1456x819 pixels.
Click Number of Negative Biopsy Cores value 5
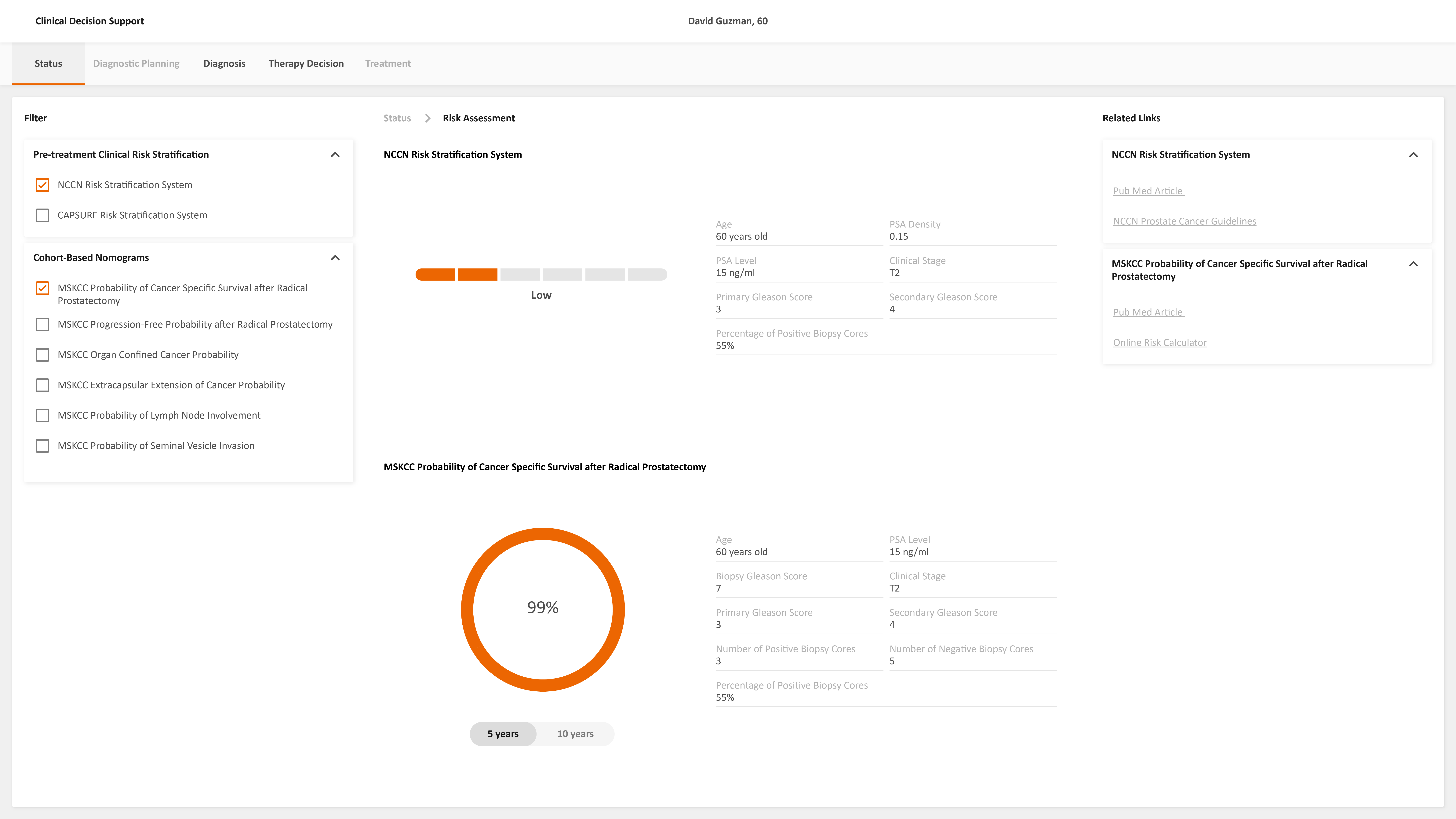click(892, 661)
